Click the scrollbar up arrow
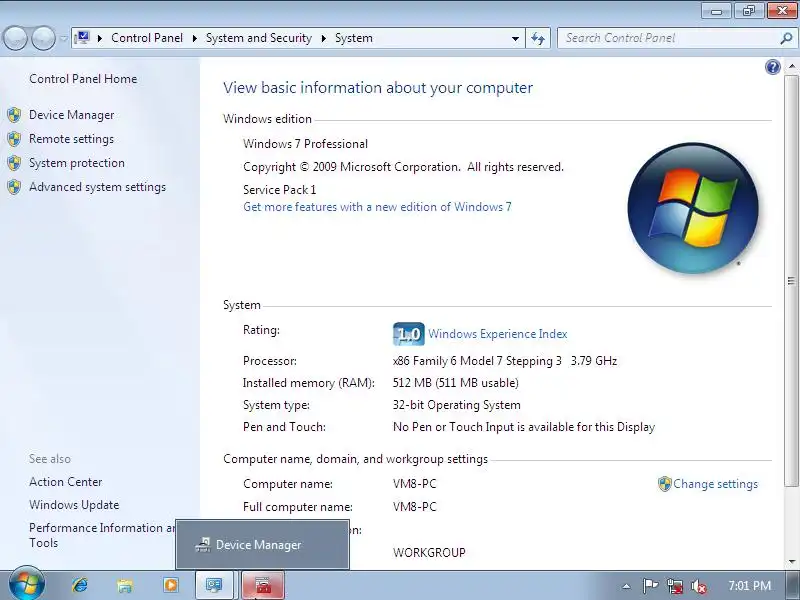800x600 pixels. 792,66
